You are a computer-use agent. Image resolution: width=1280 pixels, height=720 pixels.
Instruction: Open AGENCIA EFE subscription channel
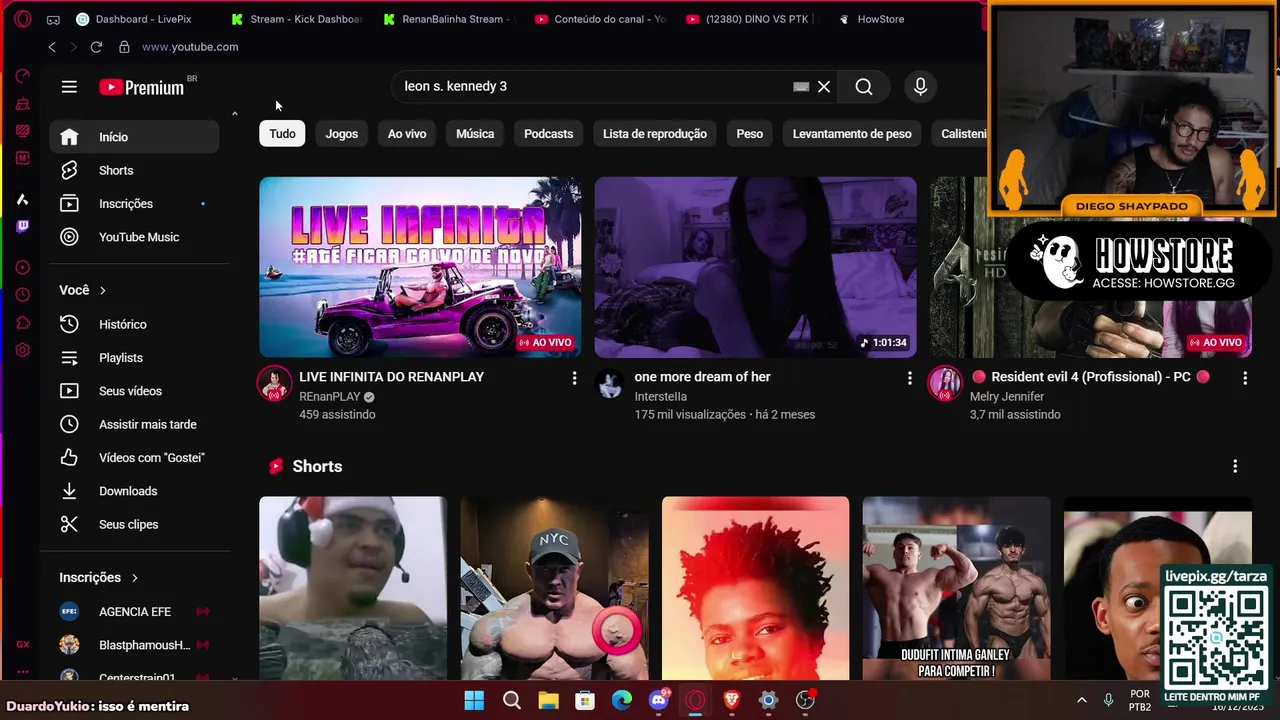[134, 611]
